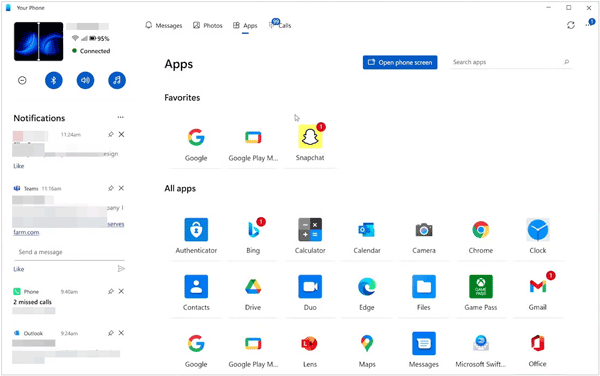
Task: Pin the Phone missed calls notification
Action: click(x=111, y=291)
